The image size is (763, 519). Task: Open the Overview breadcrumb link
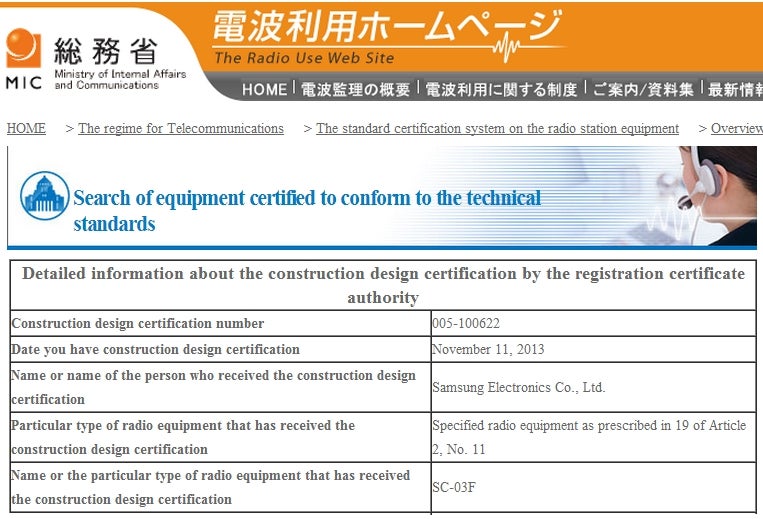[737, 128]
